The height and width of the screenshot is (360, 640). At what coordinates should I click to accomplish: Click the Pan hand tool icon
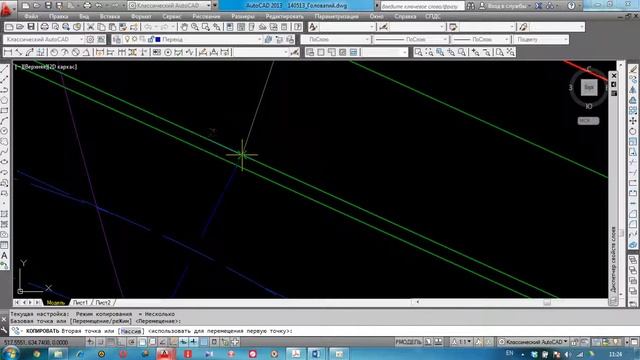(x=184, y=27)
